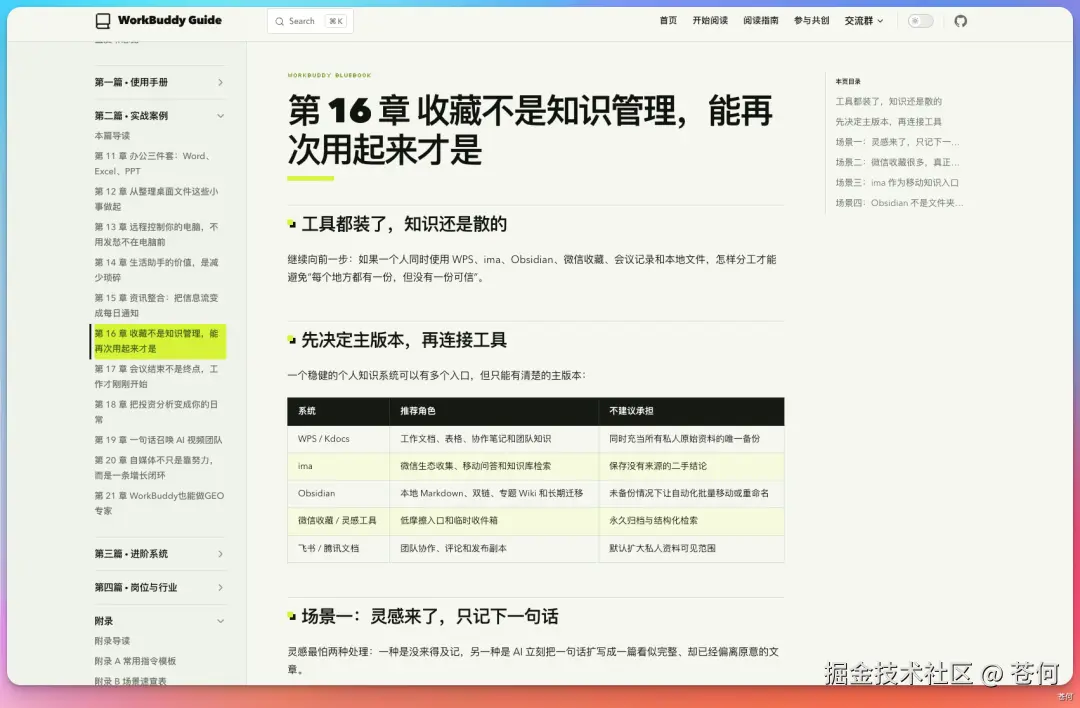
Task: Click the Obsidian table cell
Action: (339, 494)
